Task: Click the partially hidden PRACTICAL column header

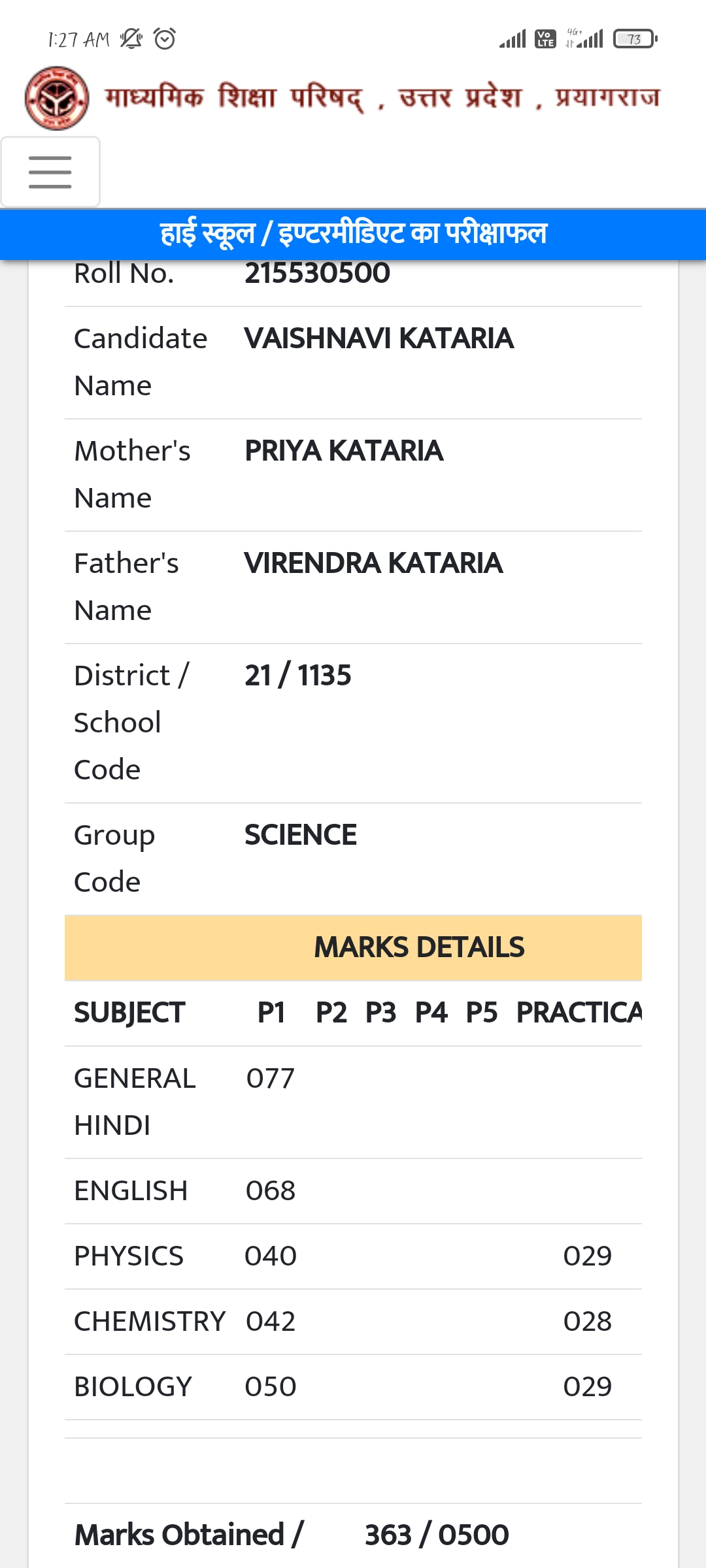Action: pyautogui.click(x=579, y=1013)
